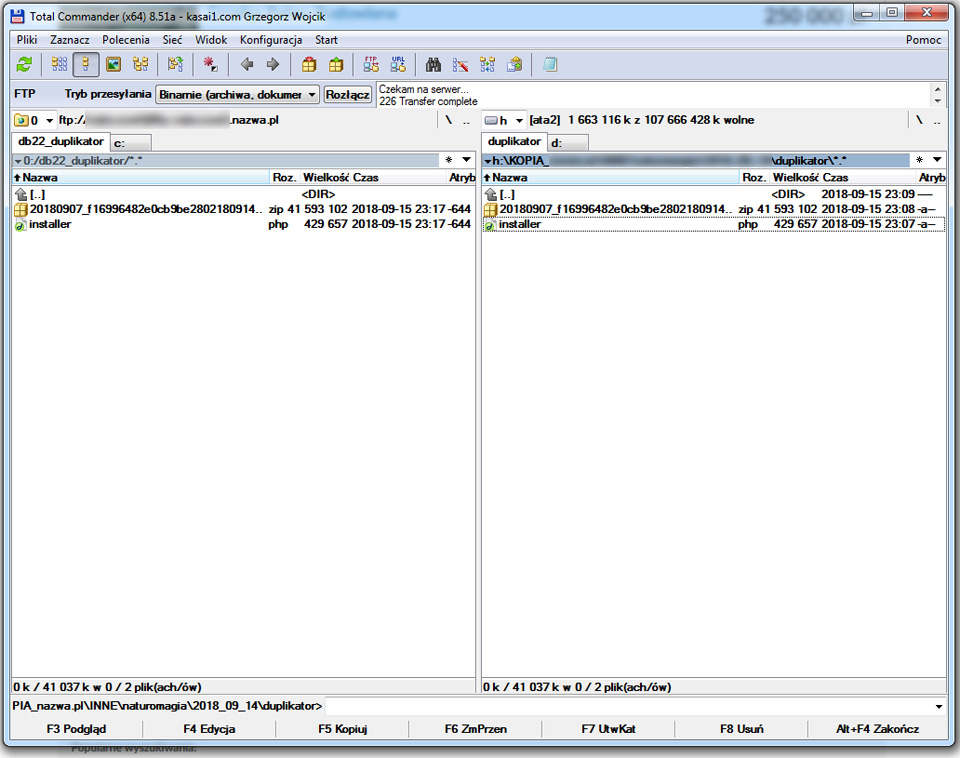Click the pack files archive icon
Image resolution: width=960 pixels, height=758 pixels.
pyautogui.click(x=309, y=64)
